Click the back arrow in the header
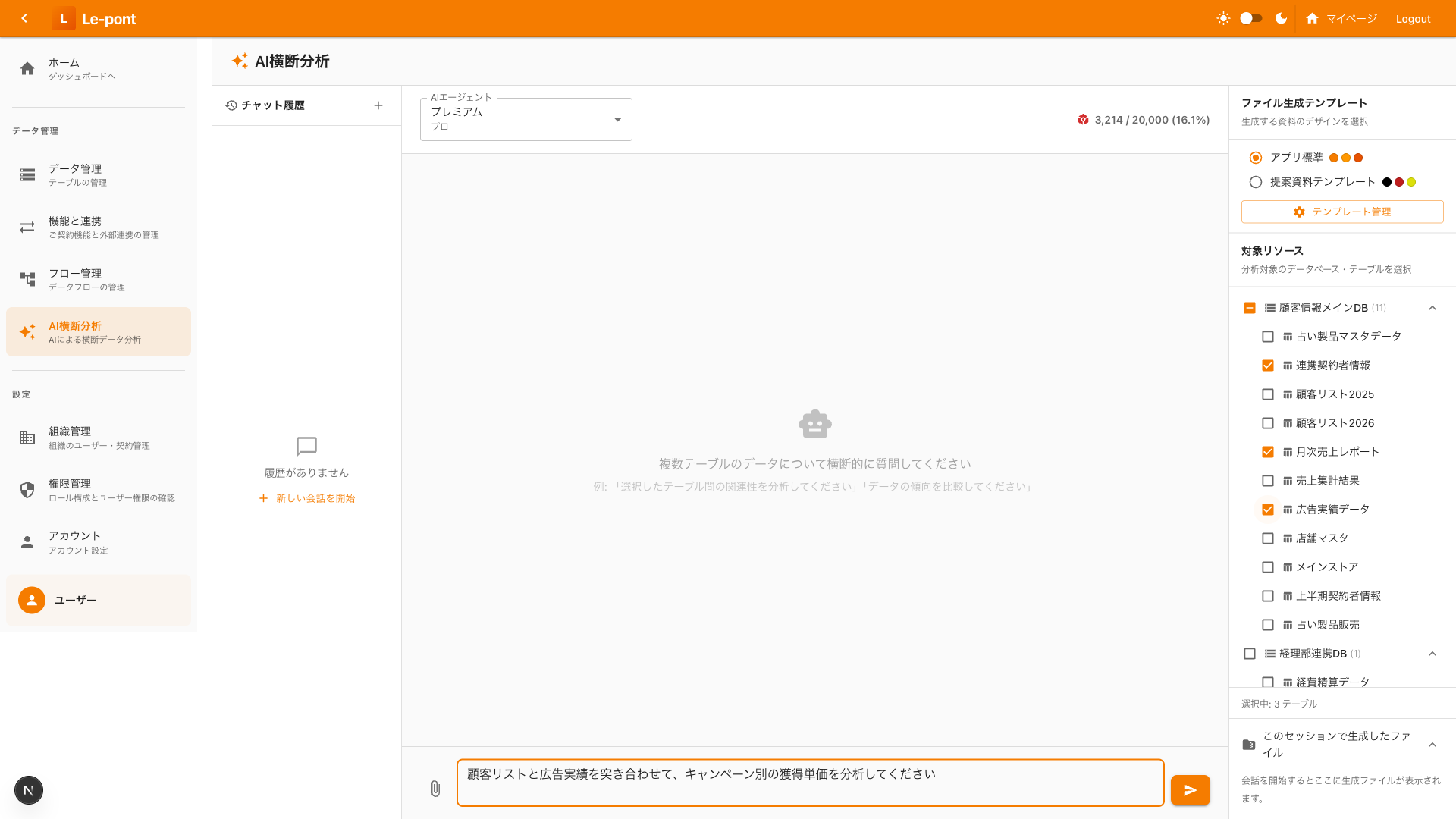The image size is (1456, 819). [x=24, y=18]
